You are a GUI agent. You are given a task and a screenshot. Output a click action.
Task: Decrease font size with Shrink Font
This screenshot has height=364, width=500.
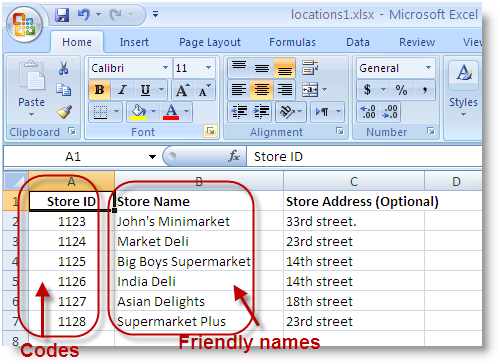coord(205,90)
